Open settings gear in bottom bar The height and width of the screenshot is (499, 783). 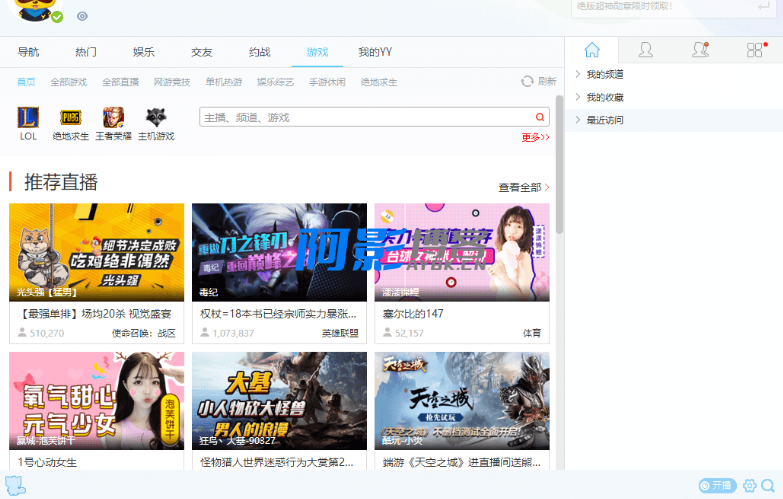tap(750, 485)
